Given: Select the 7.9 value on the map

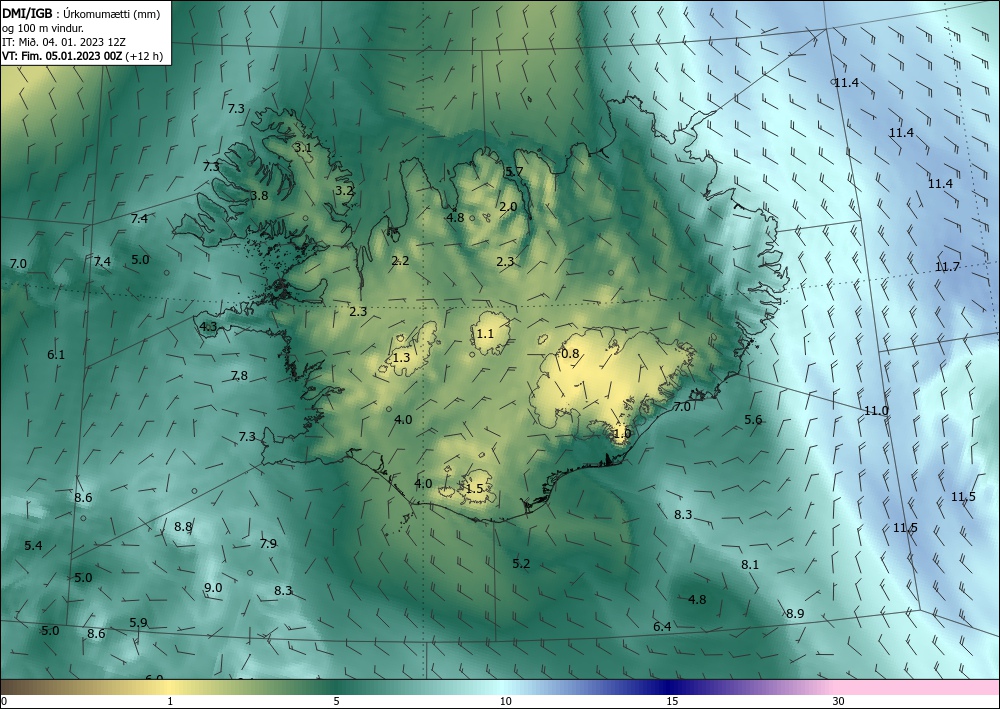Looking at the screenshot, I should point(268,543).
